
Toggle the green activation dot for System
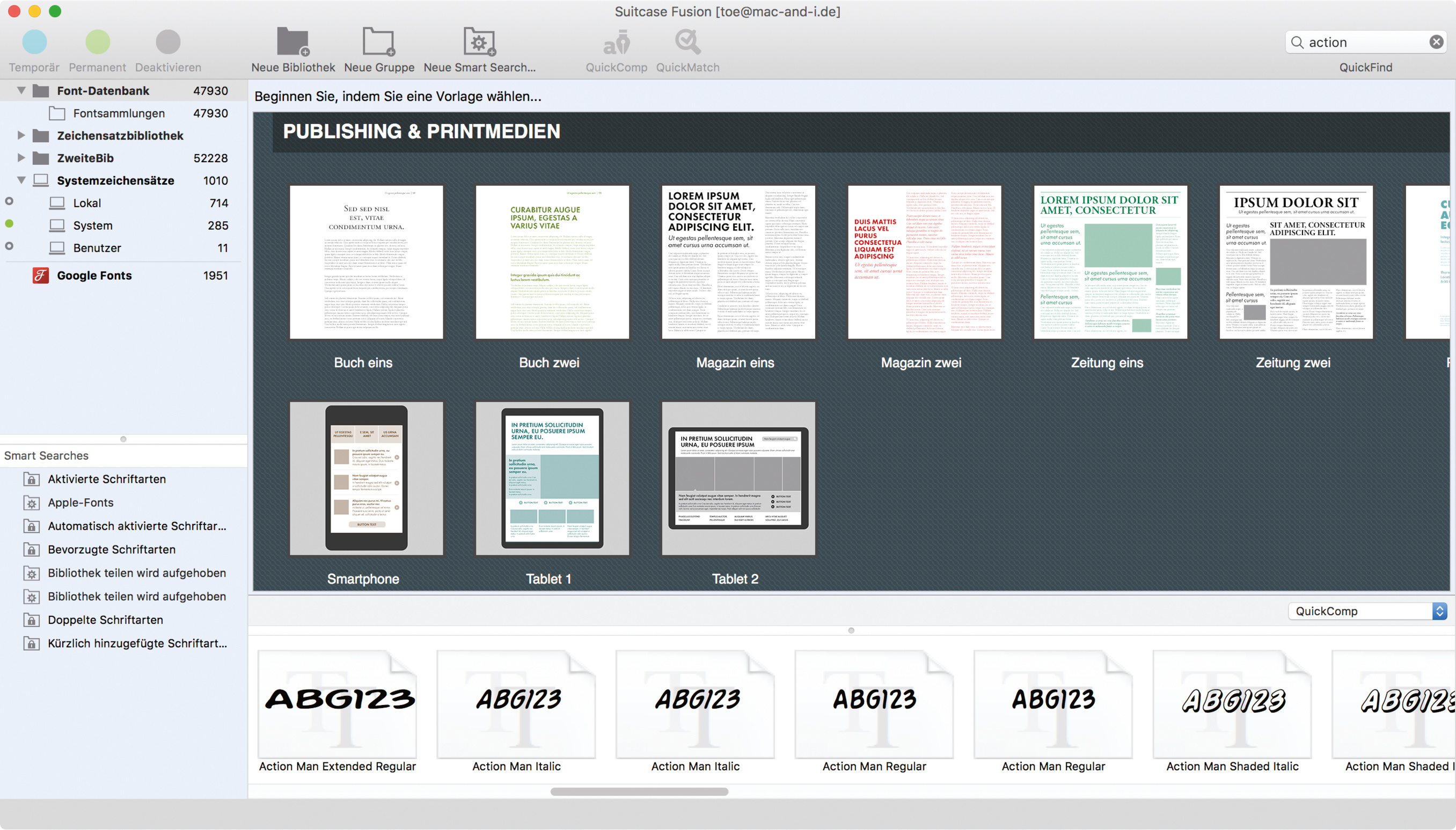(9, 224)
